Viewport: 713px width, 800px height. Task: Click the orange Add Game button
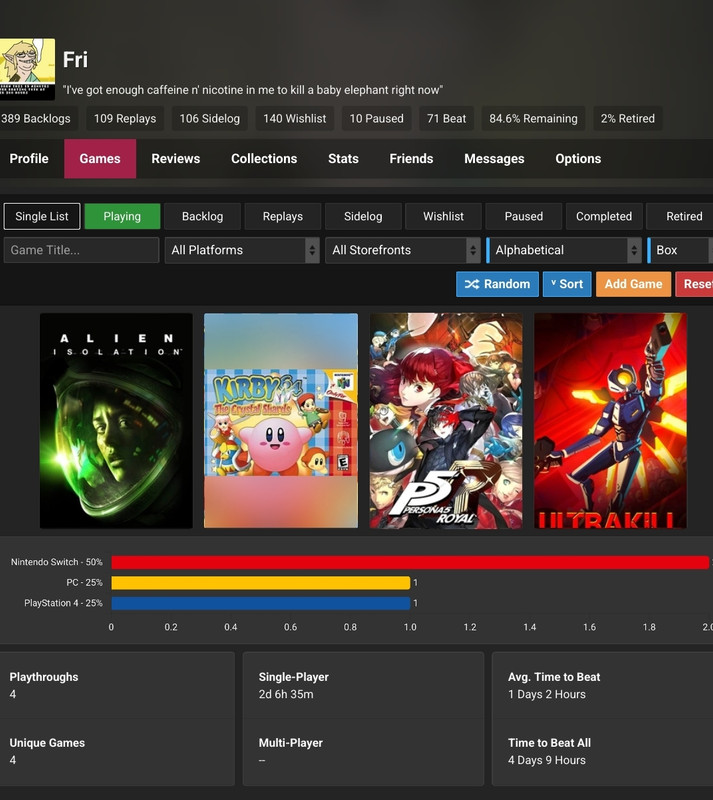(633, 284)
